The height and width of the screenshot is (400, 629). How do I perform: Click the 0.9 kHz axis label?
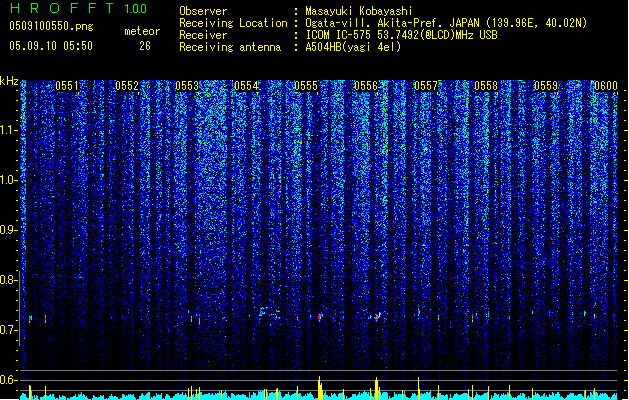(x=9, y=230)
